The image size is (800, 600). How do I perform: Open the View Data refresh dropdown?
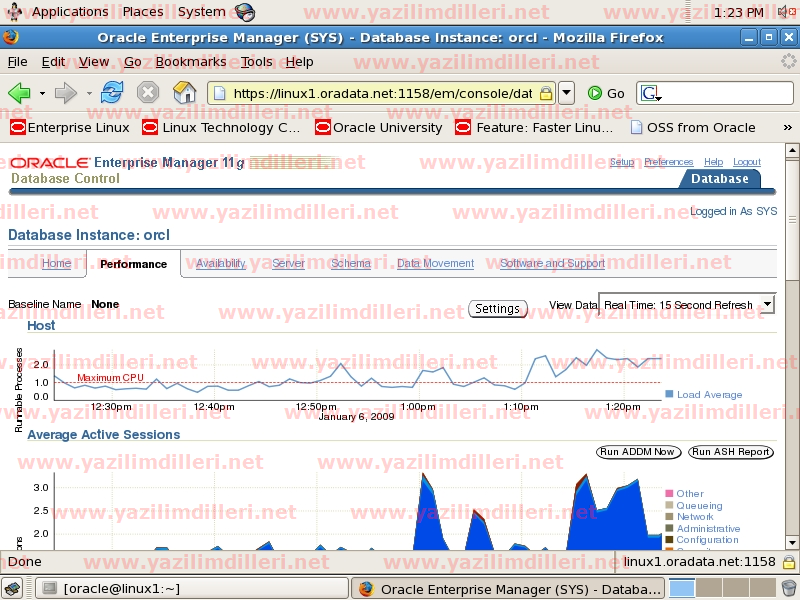click(x=767, y=305)
